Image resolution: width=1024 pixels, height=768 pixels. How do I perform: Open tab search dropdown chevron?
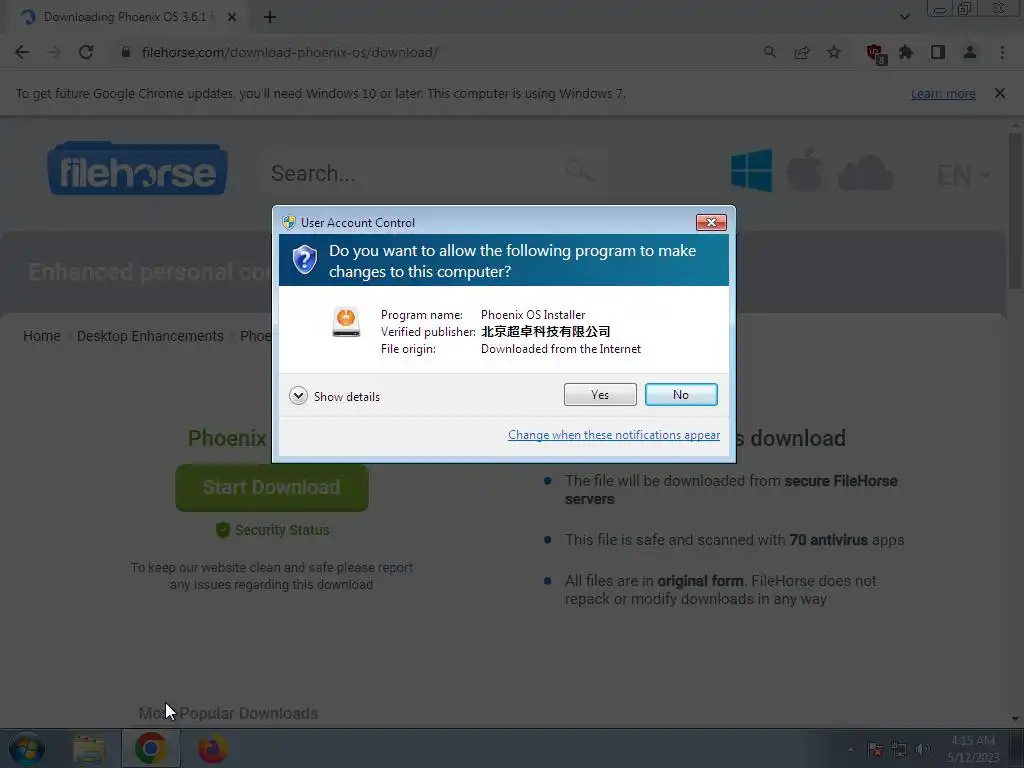click(904, 17)
